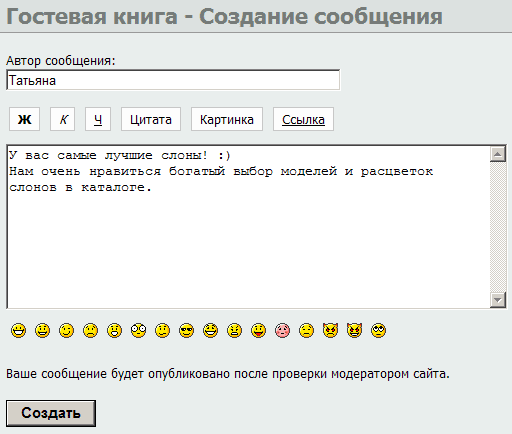Submit the message with Создать button
512x434 pixels.
pyautogui.click(x=51, y=413)
